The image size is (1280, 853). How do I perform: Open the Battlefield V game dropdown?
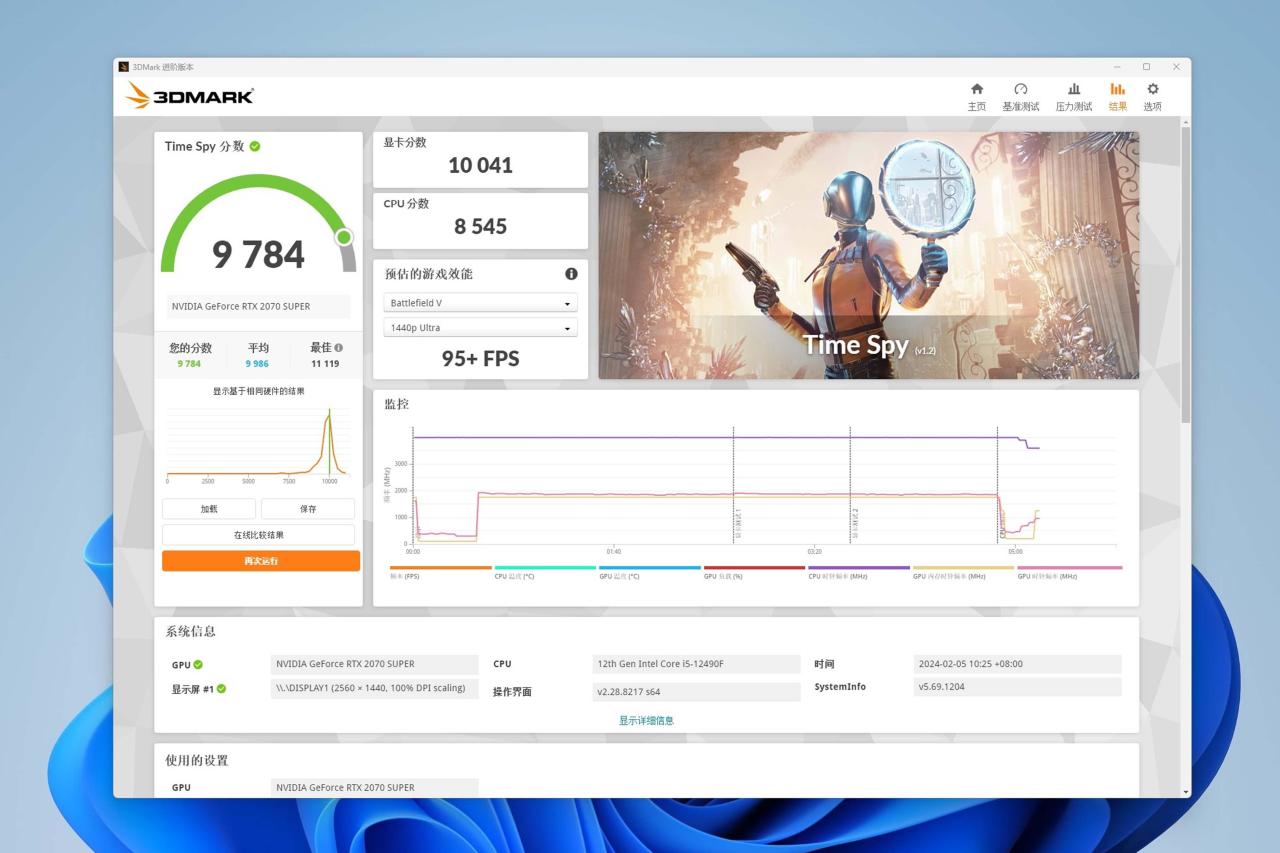pyautogui.click(x=480, y=303)
